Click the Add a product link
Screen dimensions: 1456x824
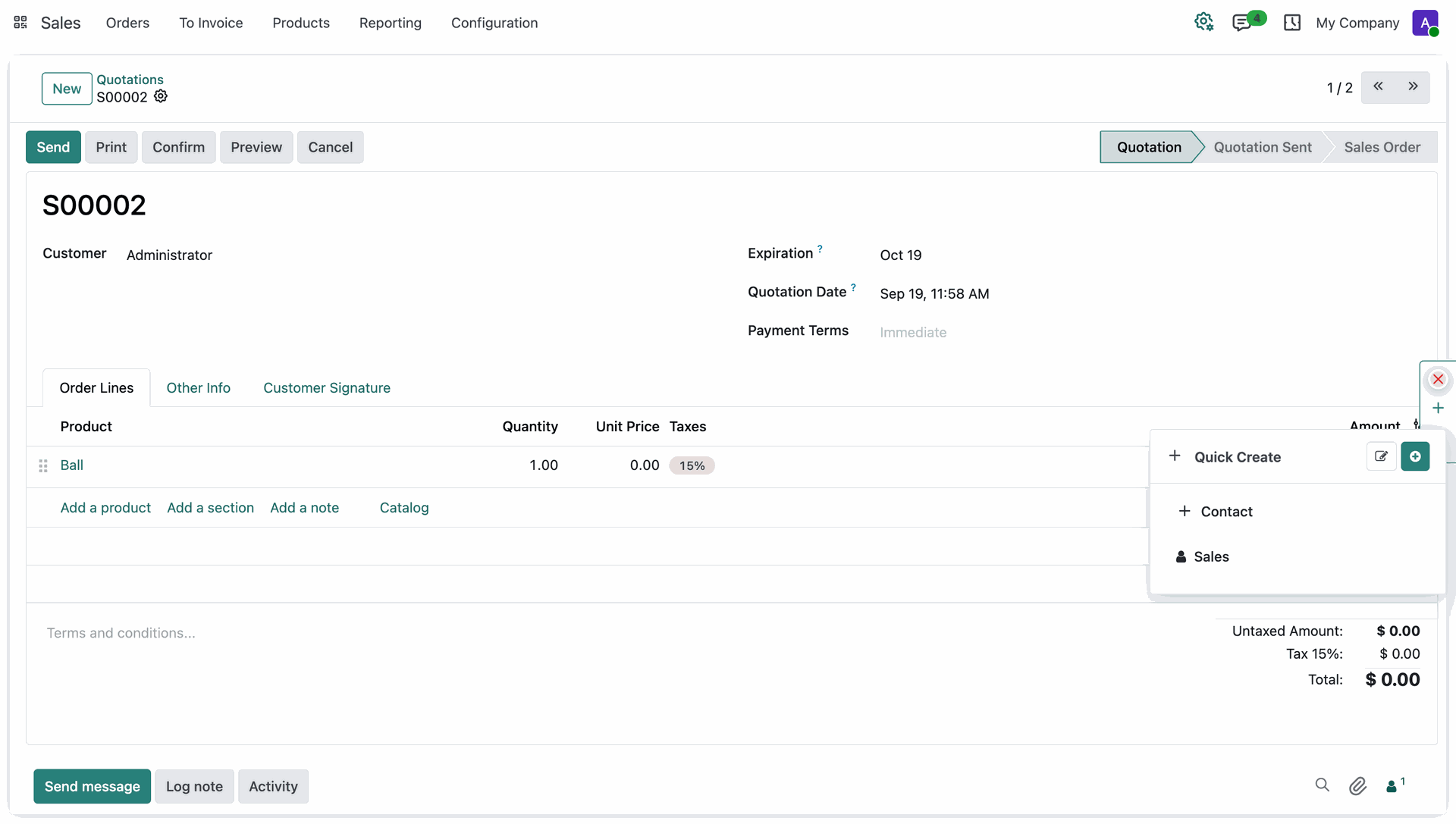tap(105, 508)
